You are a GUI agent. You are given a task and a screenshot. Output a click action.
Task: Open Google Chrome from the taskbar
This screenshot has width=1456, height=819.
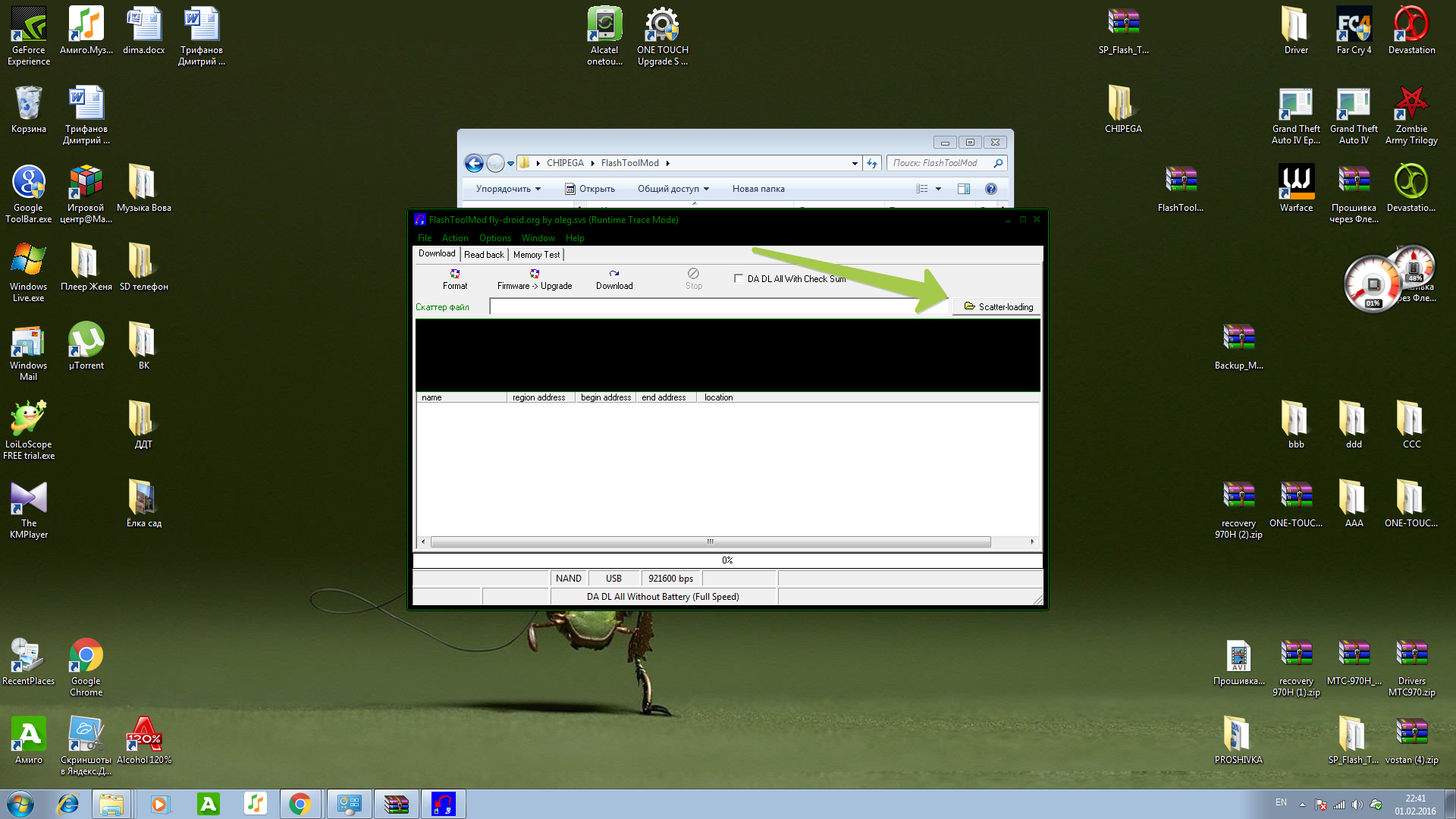coord(300,804)
